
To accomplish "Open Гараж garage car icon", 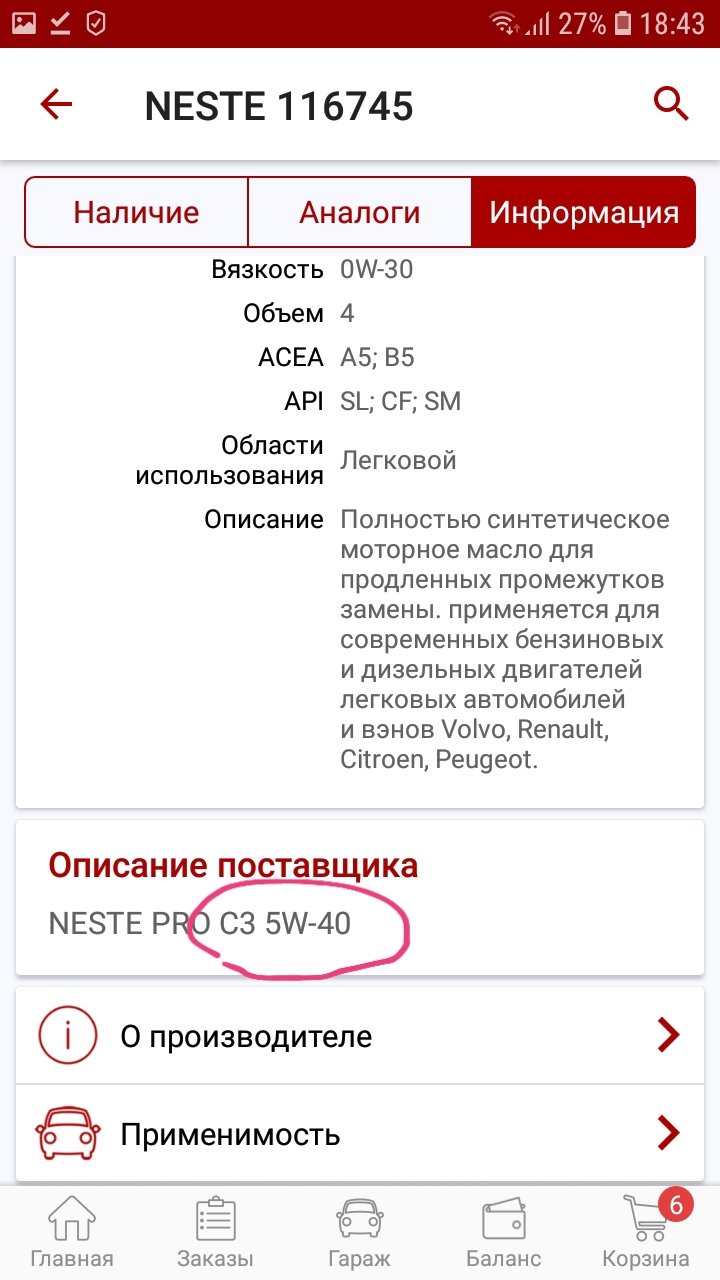I will coord(359,1219).
